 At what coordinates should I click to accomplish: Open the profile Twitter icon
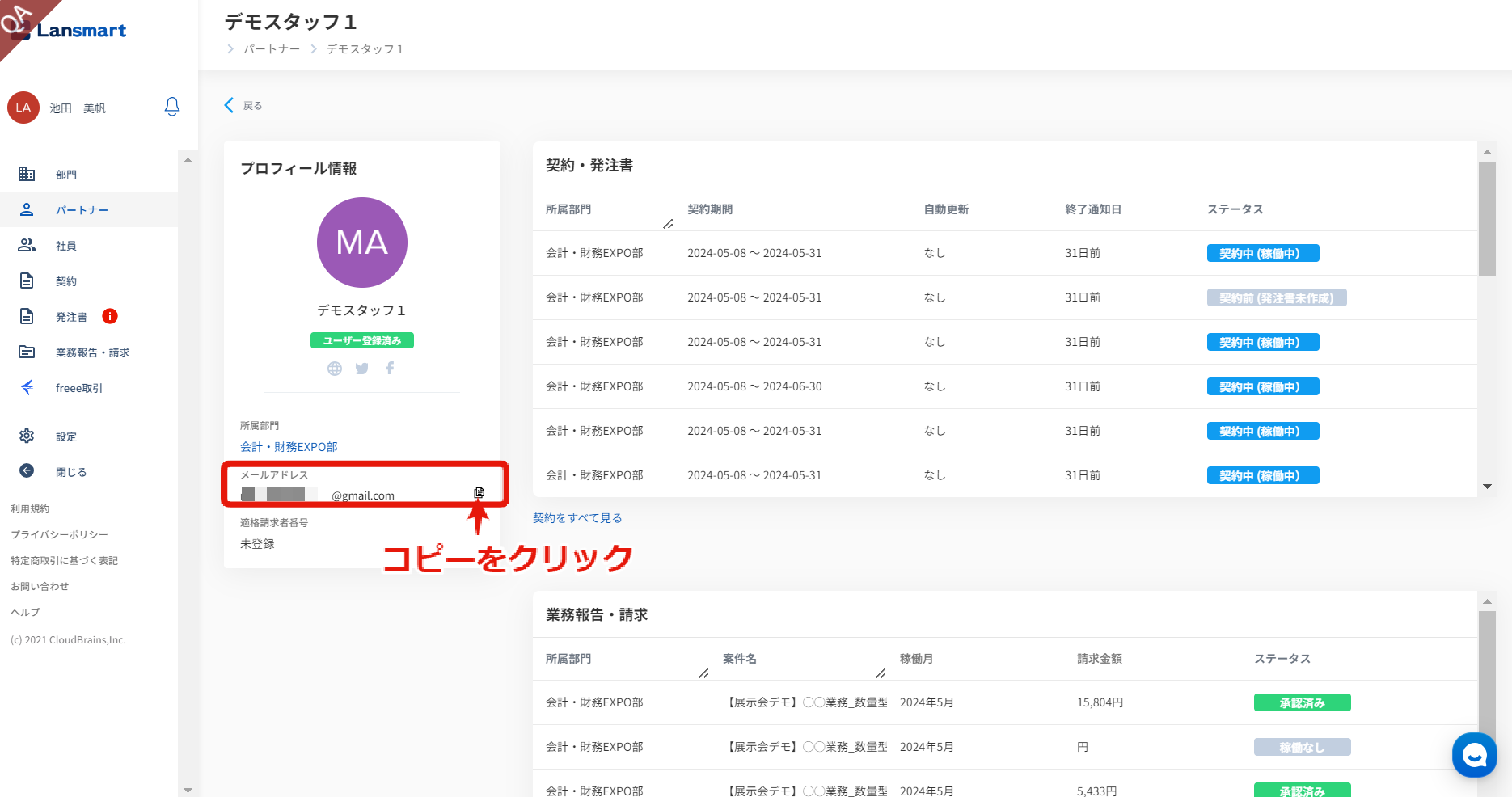point(362,369)
